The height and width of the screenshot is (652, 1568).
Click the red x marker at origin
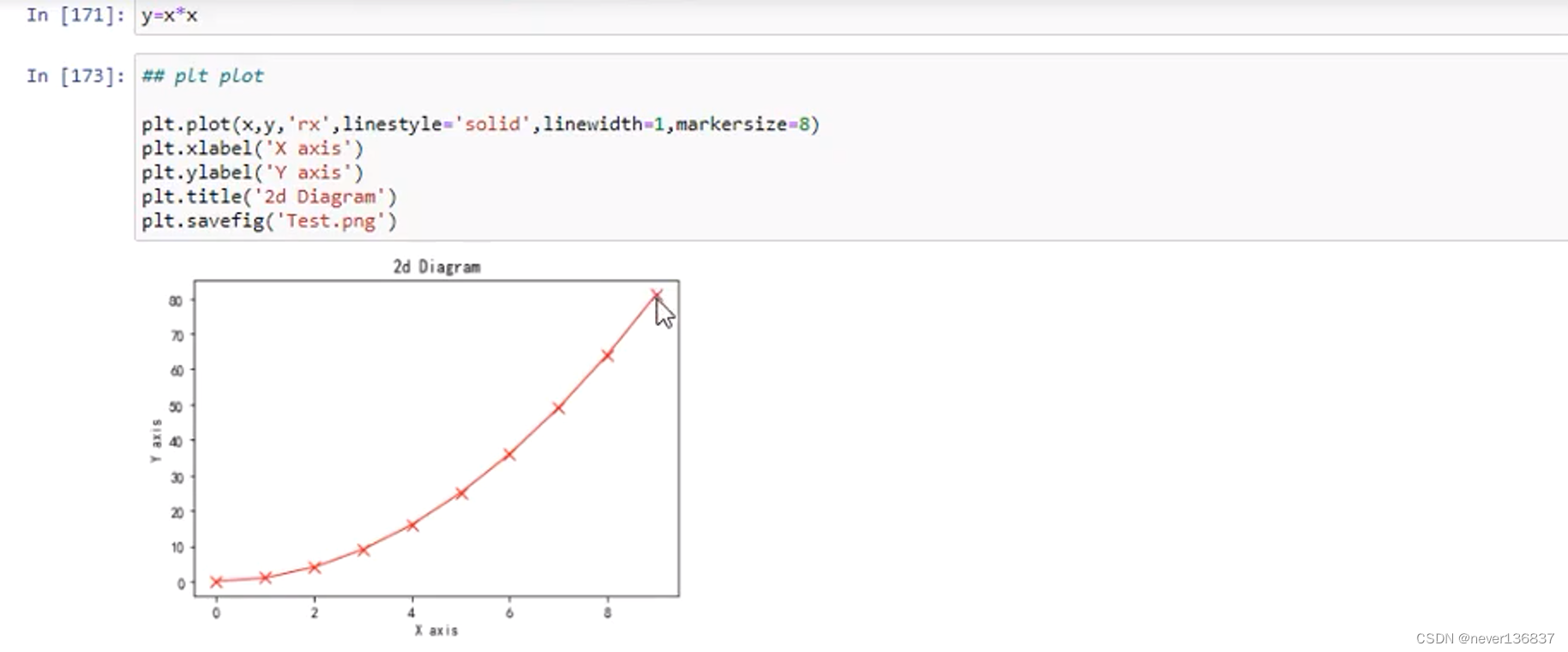216,582
